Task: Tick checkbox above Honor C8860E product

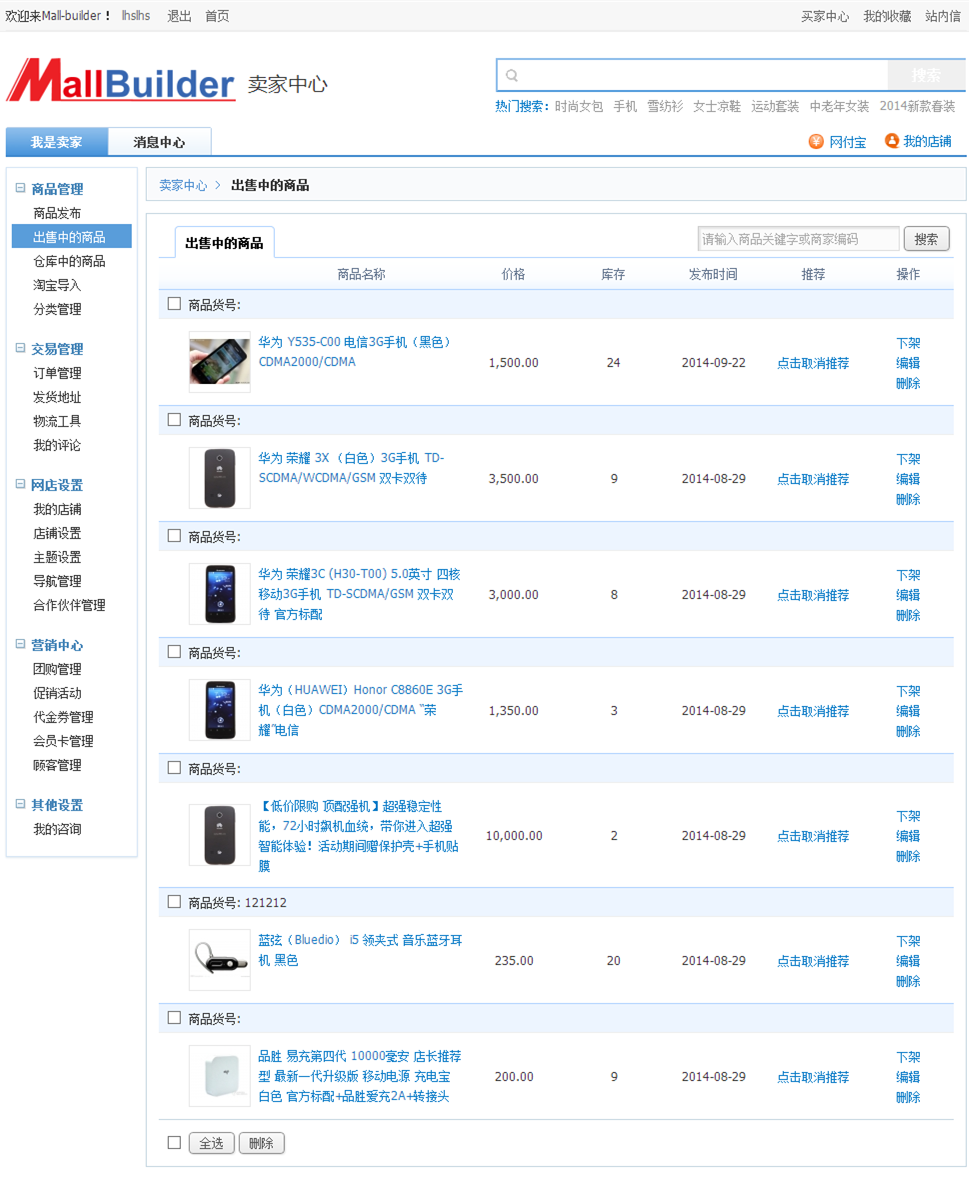Action: click(174, 652)
